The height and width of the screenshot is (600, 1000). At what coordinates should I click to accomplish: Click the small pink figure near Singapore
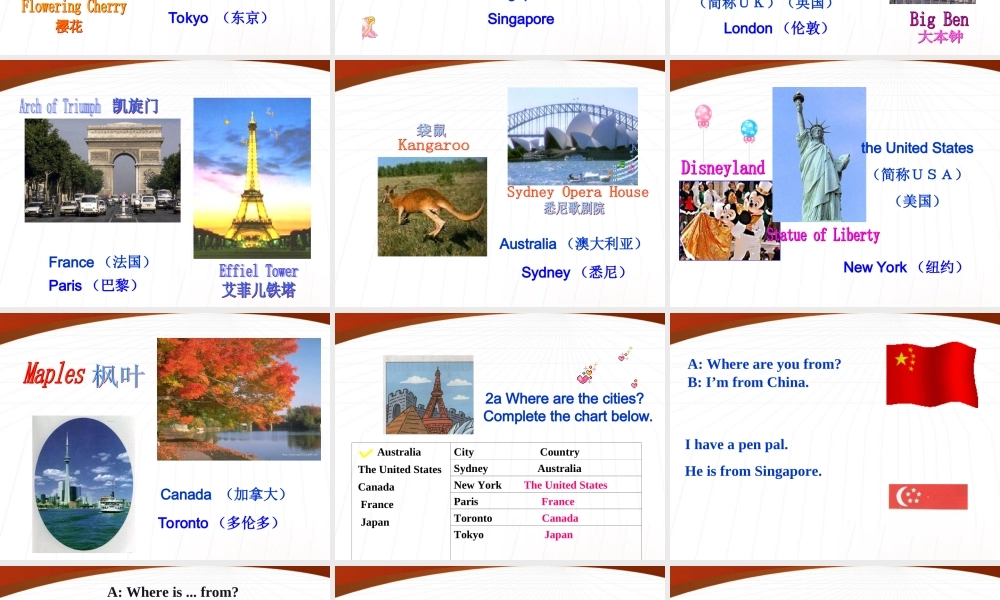(x=369, y=28)
